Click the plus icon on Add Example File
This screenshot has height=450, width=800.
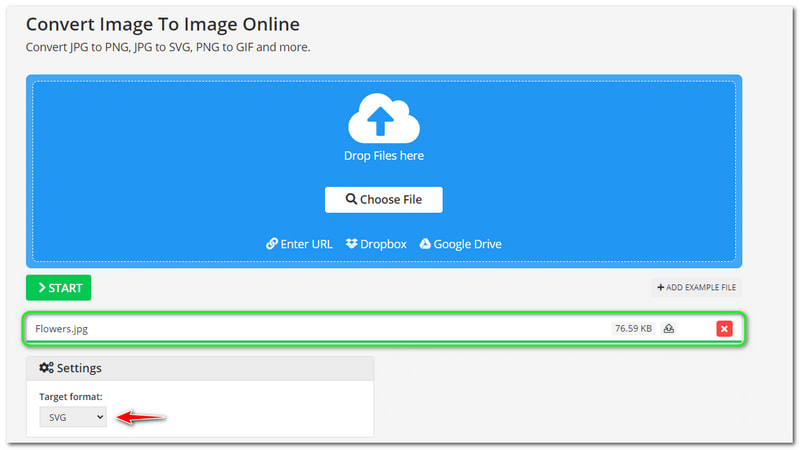pos(660,288)
